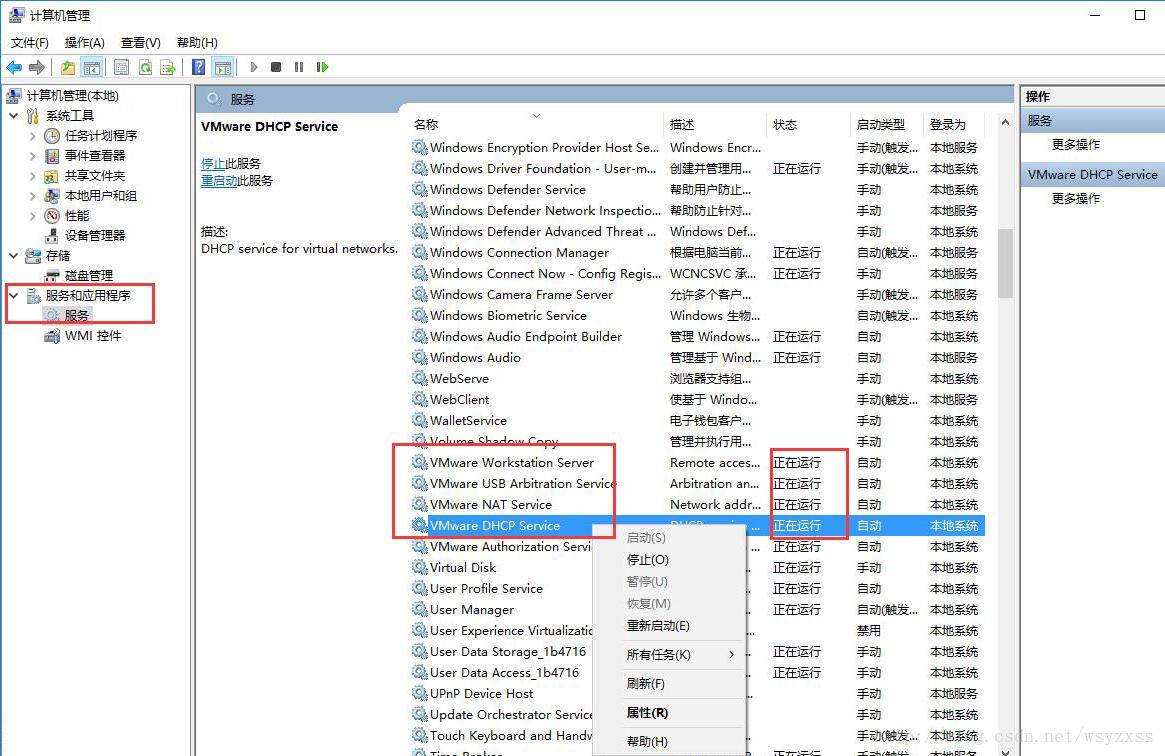Toggle the Show/Hide console tree icon
Image resolution: width=1165 pixels, height=756 pixels.
point(92,68)
